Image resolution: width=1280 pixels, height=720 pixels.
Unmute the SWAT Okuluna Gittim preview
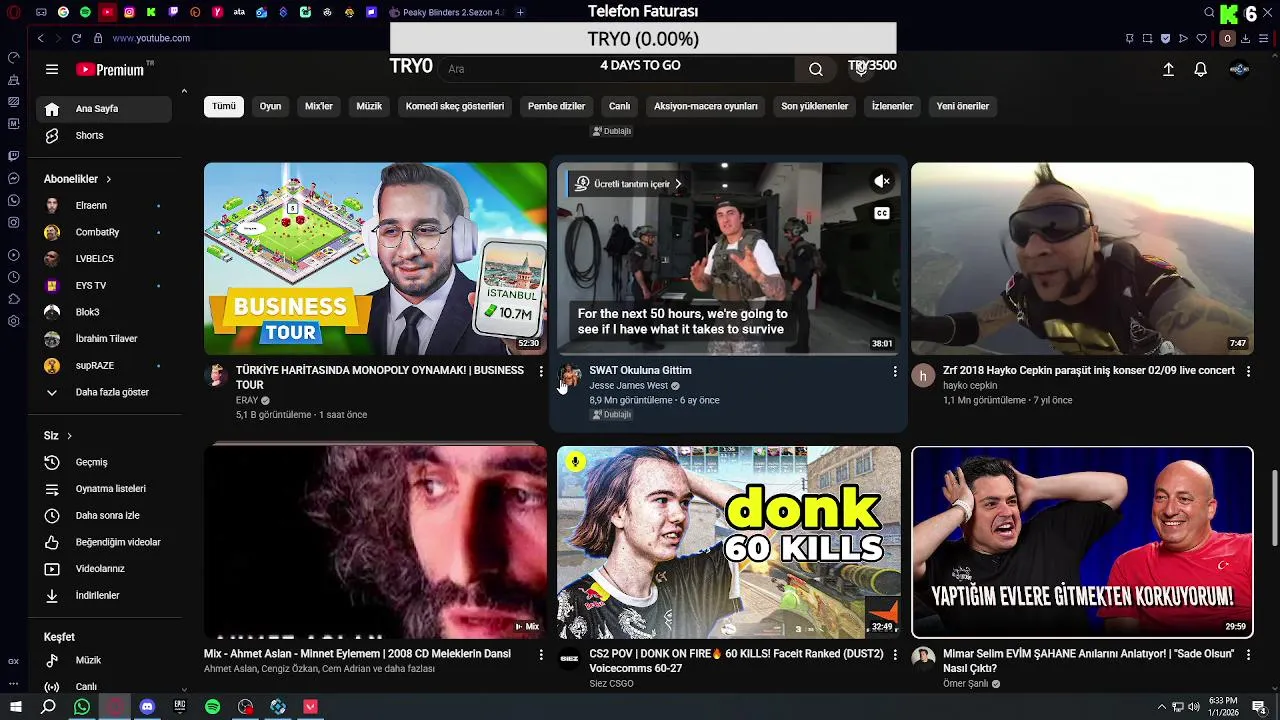881,182
